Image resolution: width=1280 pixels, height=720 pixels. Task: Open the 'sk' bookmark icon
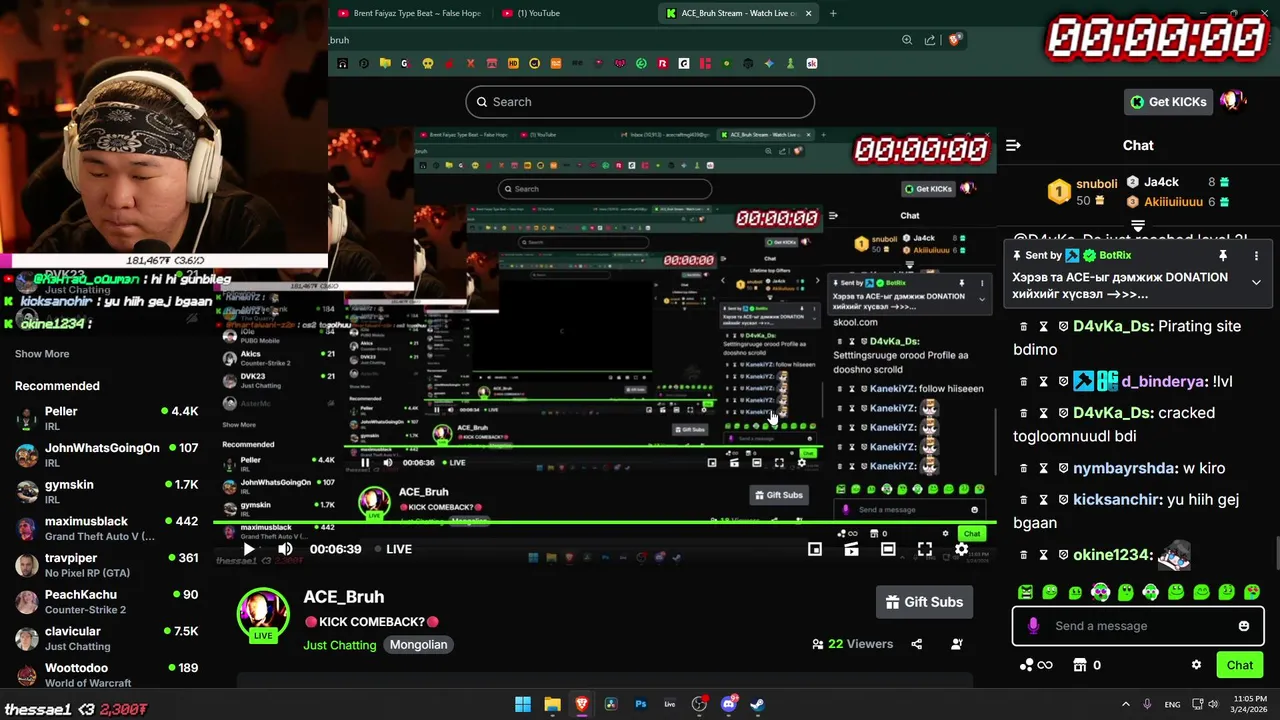pos(812,64)
